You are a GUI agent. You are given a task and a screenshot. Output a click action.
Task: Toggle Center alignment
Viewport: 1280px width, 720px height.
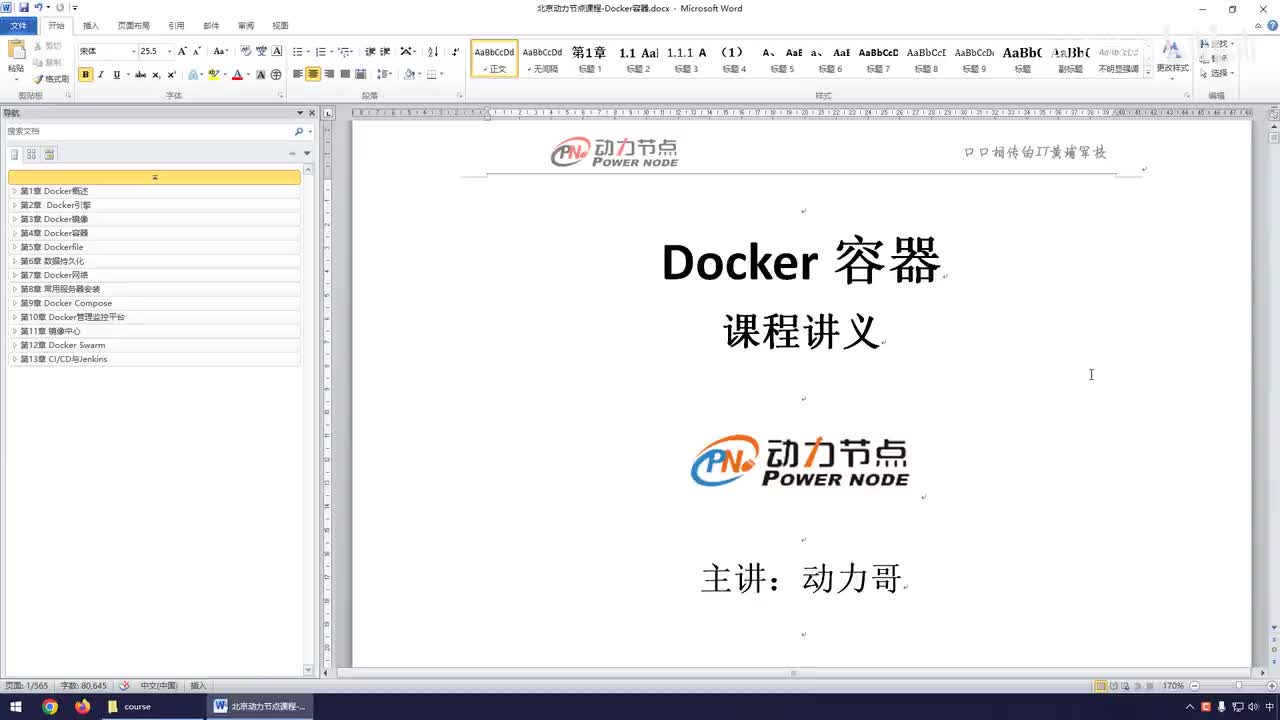313,75
